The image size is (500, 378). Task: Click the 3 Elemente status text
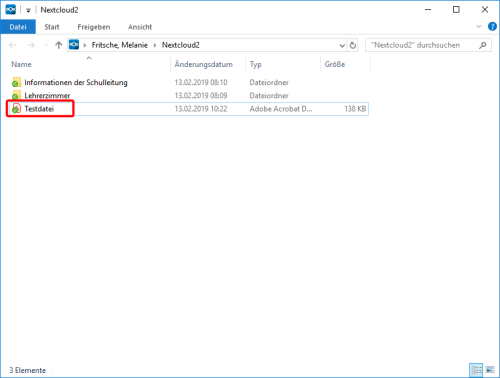[28, 370]
